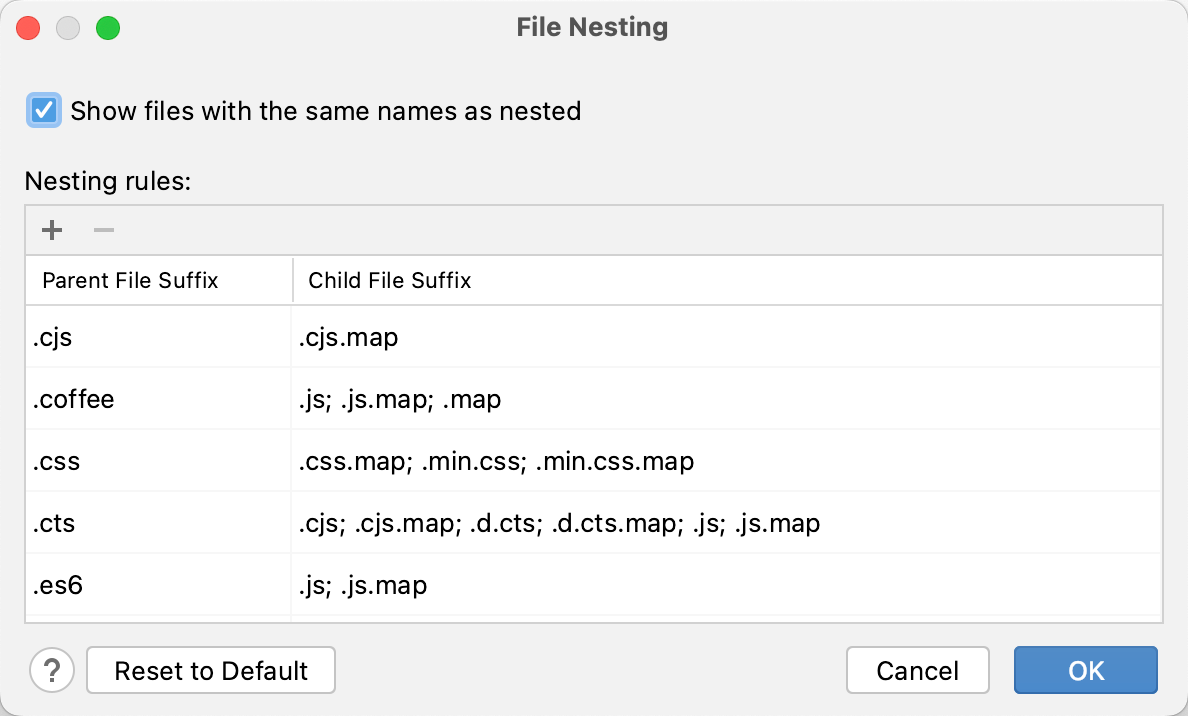
Task: Disable showing files with same names as nested
Action: pyautogui.click(x=43, y=111)
